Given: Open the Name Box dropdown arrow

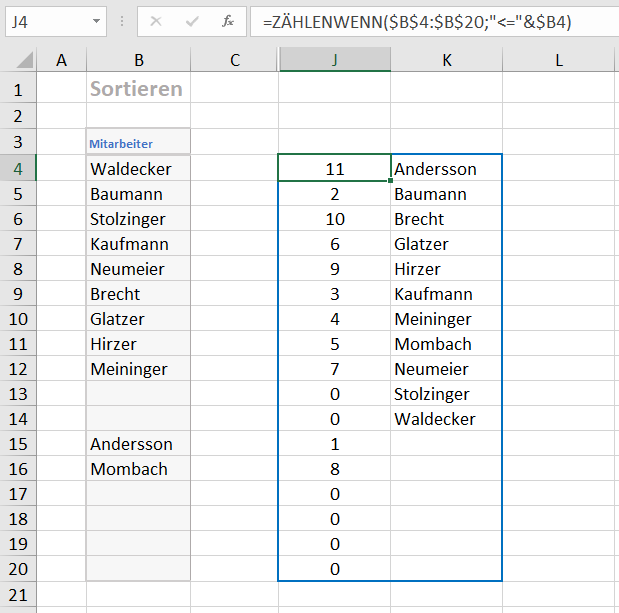Looking at the screenshot, I should (96, 21).
